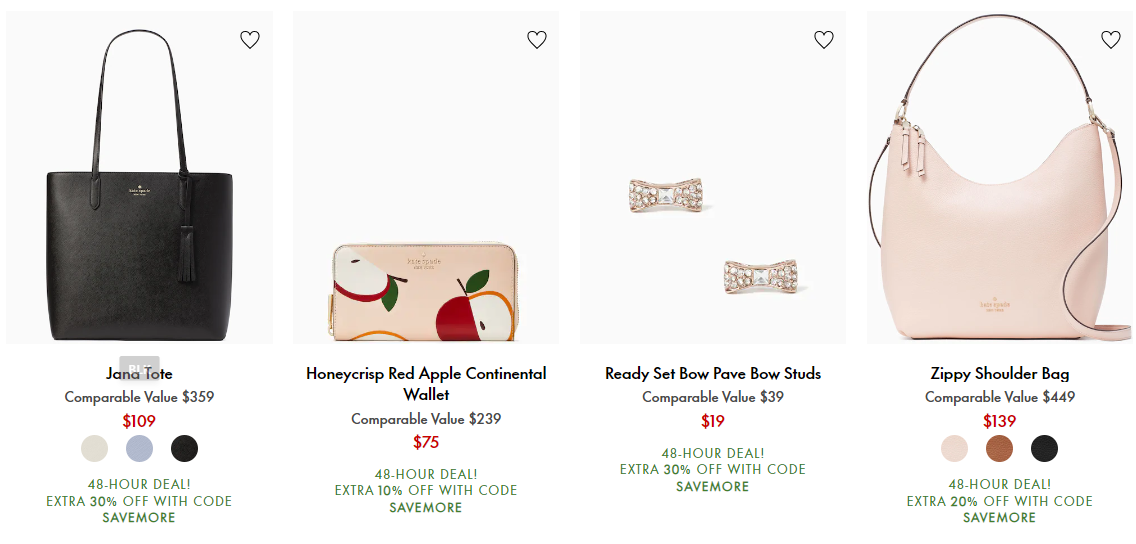Screen dimensions: 1136x544
Task: Pick the black Zippy Shoulder Bag color
Action: point(1044,448)
